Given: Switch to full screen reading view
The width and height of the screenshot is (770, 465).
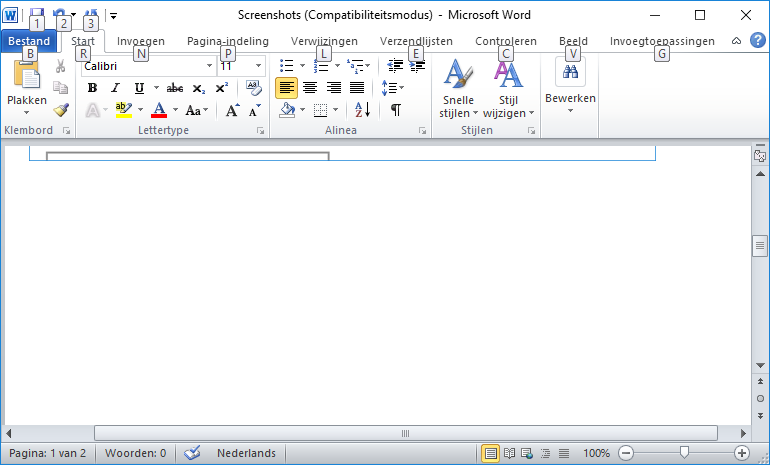Looking at the screenshot, I should coord(509,453).
